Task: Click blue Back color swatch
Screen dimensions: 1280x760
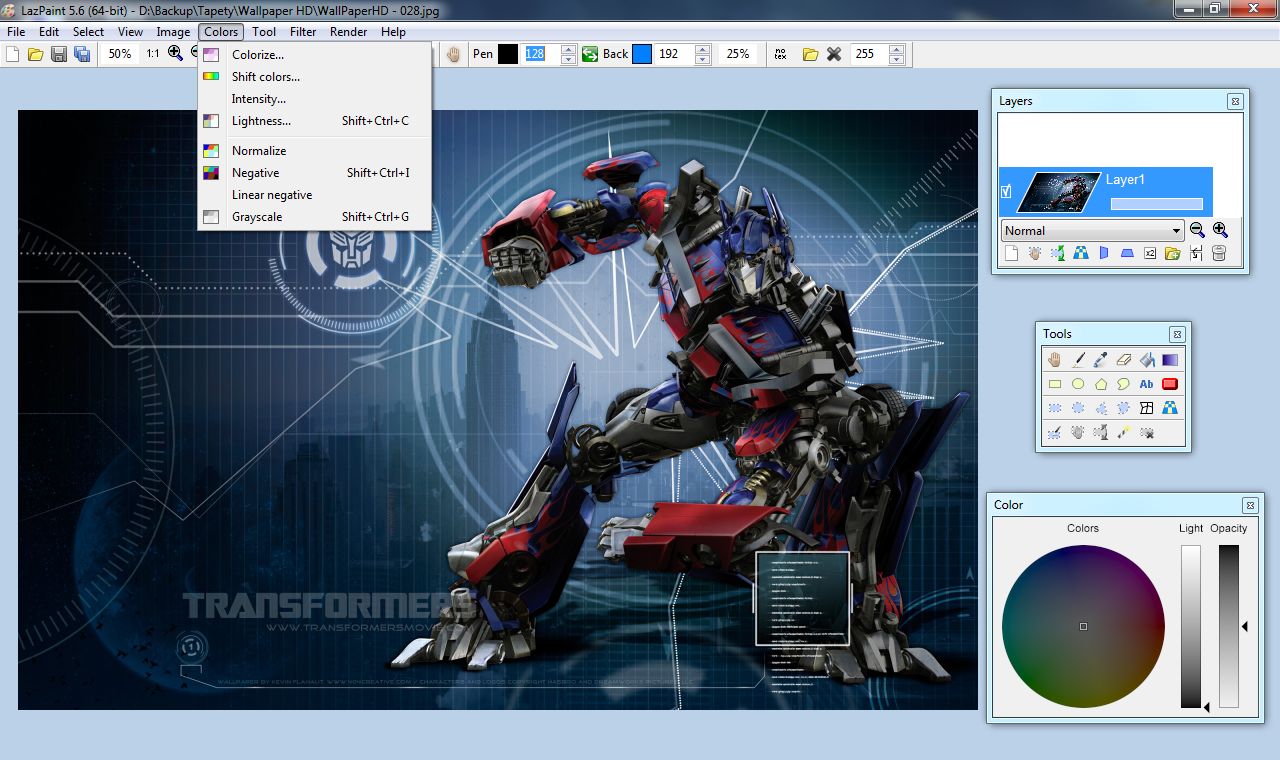Action: (642, 54)
